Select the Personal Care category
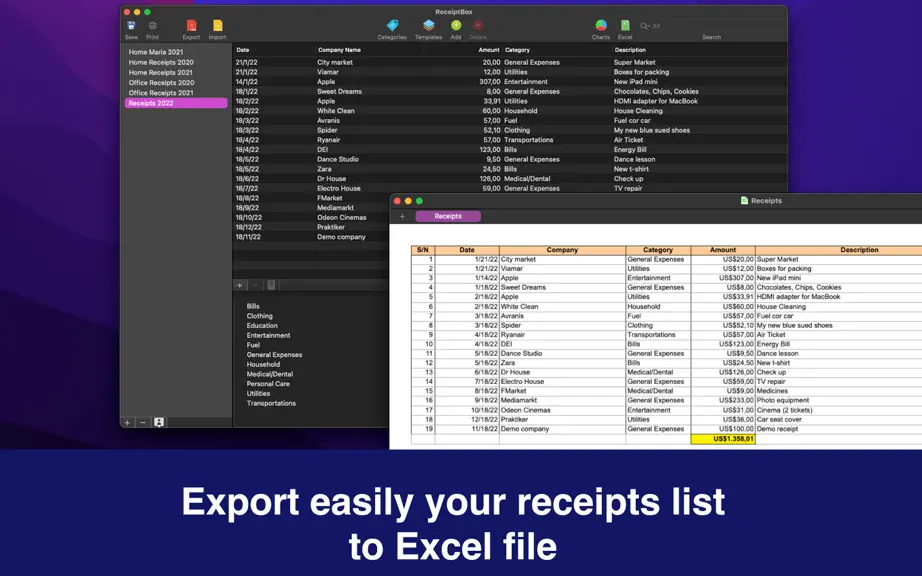The width and height of the screenshot is (922, 576). pyautogui.click(x=268, y=384)
